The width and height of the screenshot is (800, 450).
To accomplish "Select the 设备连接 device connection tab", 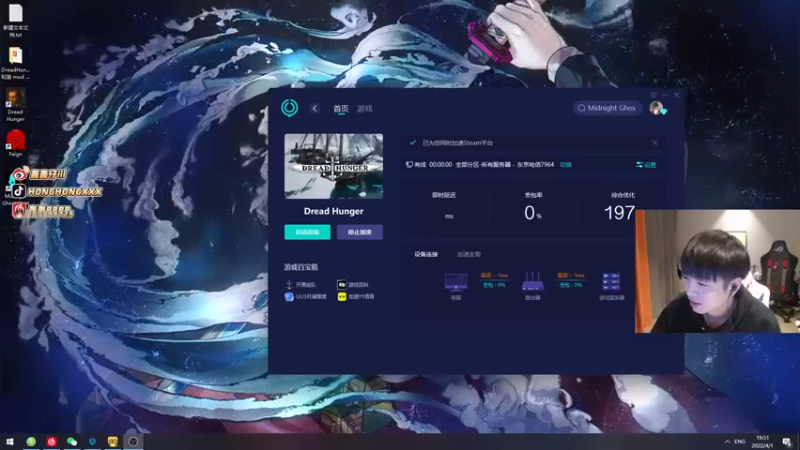I will 426,254.
